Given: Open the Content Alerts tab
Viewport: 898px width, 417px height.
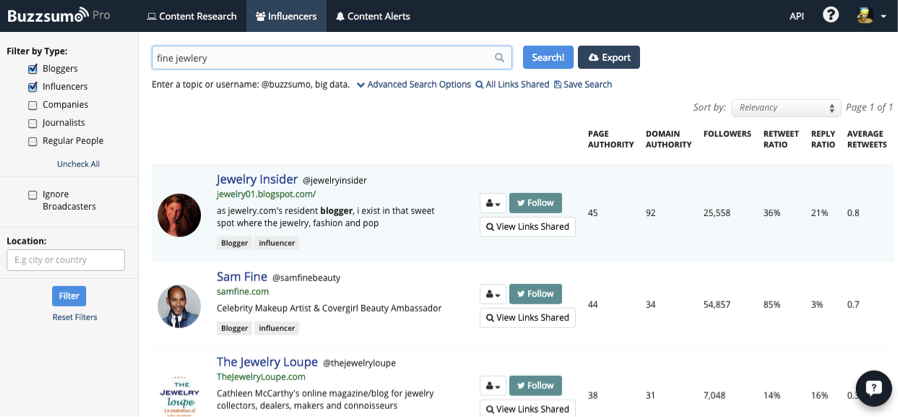Looking at the screenshot, I should coord(373,16).
